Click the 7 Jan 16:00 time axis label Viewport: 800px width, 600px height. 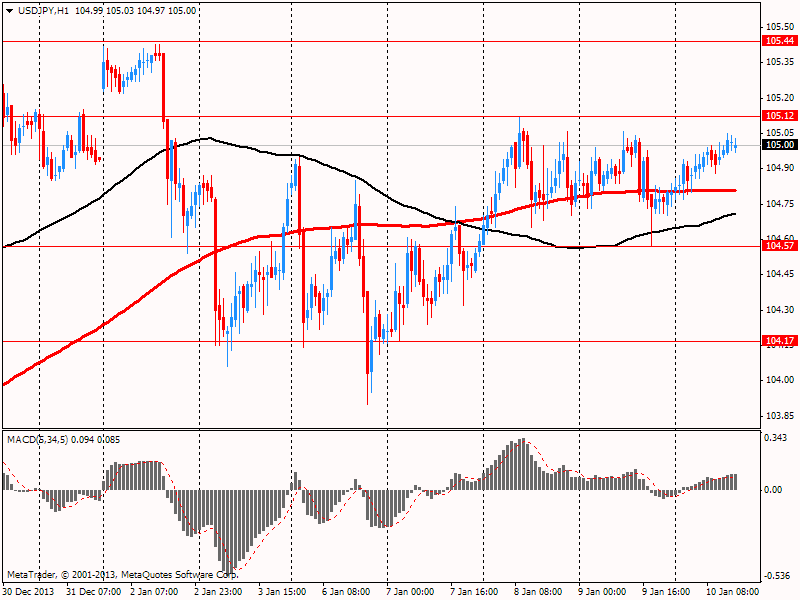point(474,592)
